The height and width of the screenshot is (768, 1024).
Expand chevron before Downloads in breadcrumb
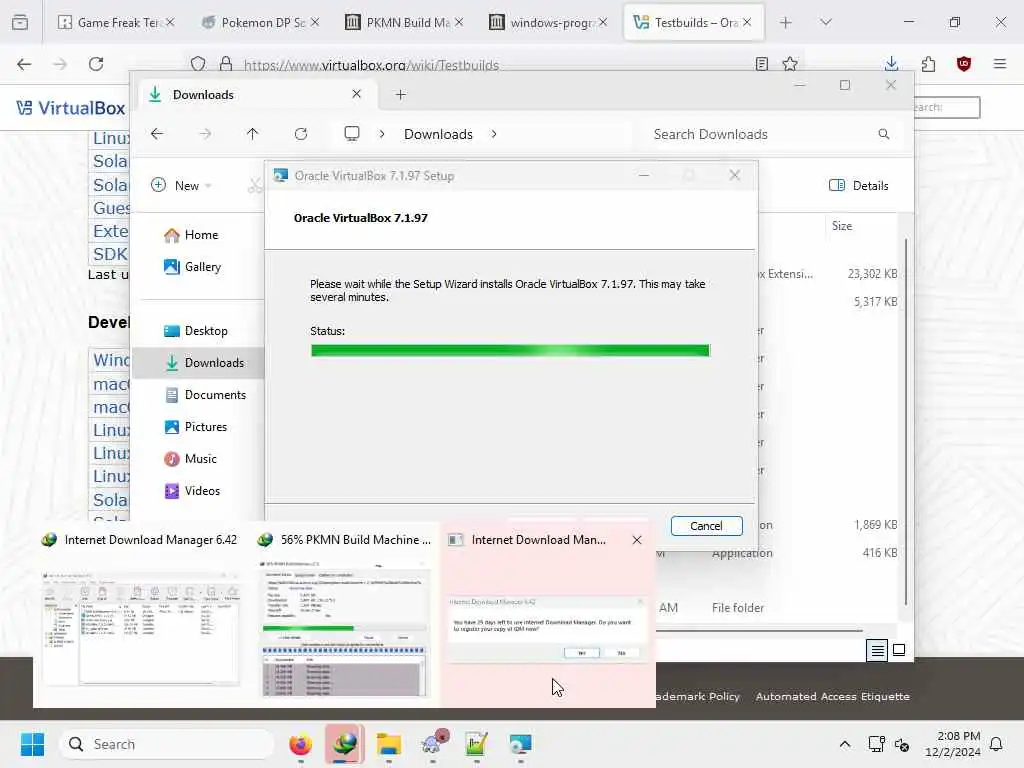pyautogui.click(x=381, y=134)
